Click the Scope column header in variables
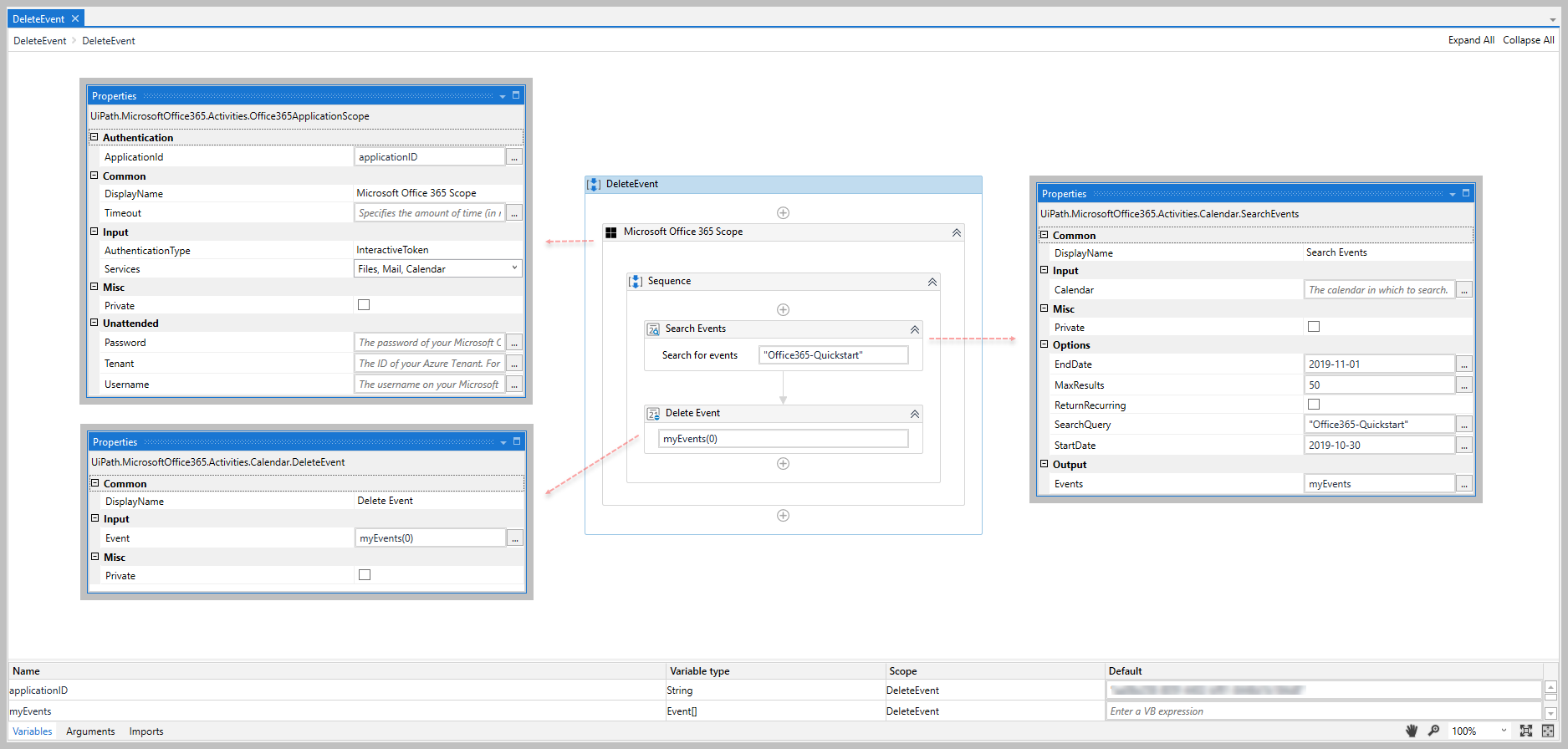The width and height of the screenshot is (1568, 749). tap(995, 671)
